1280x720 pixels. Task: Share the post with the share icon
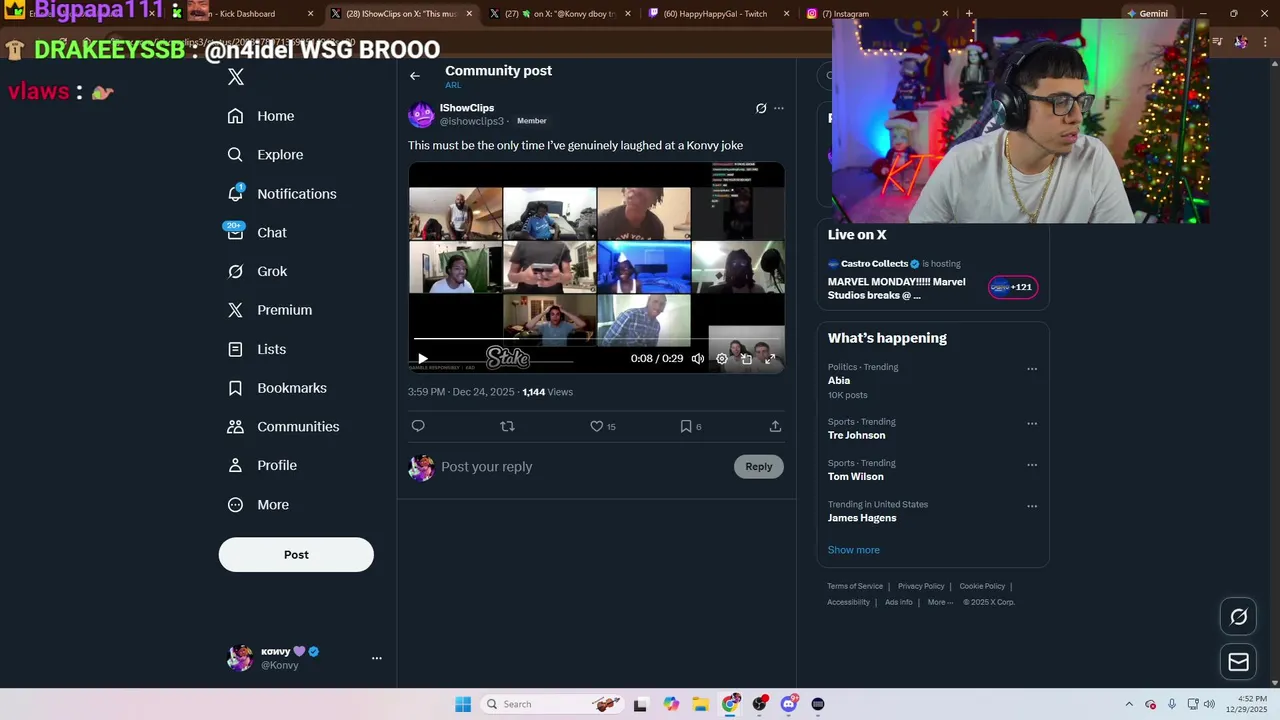pos(775,426)
